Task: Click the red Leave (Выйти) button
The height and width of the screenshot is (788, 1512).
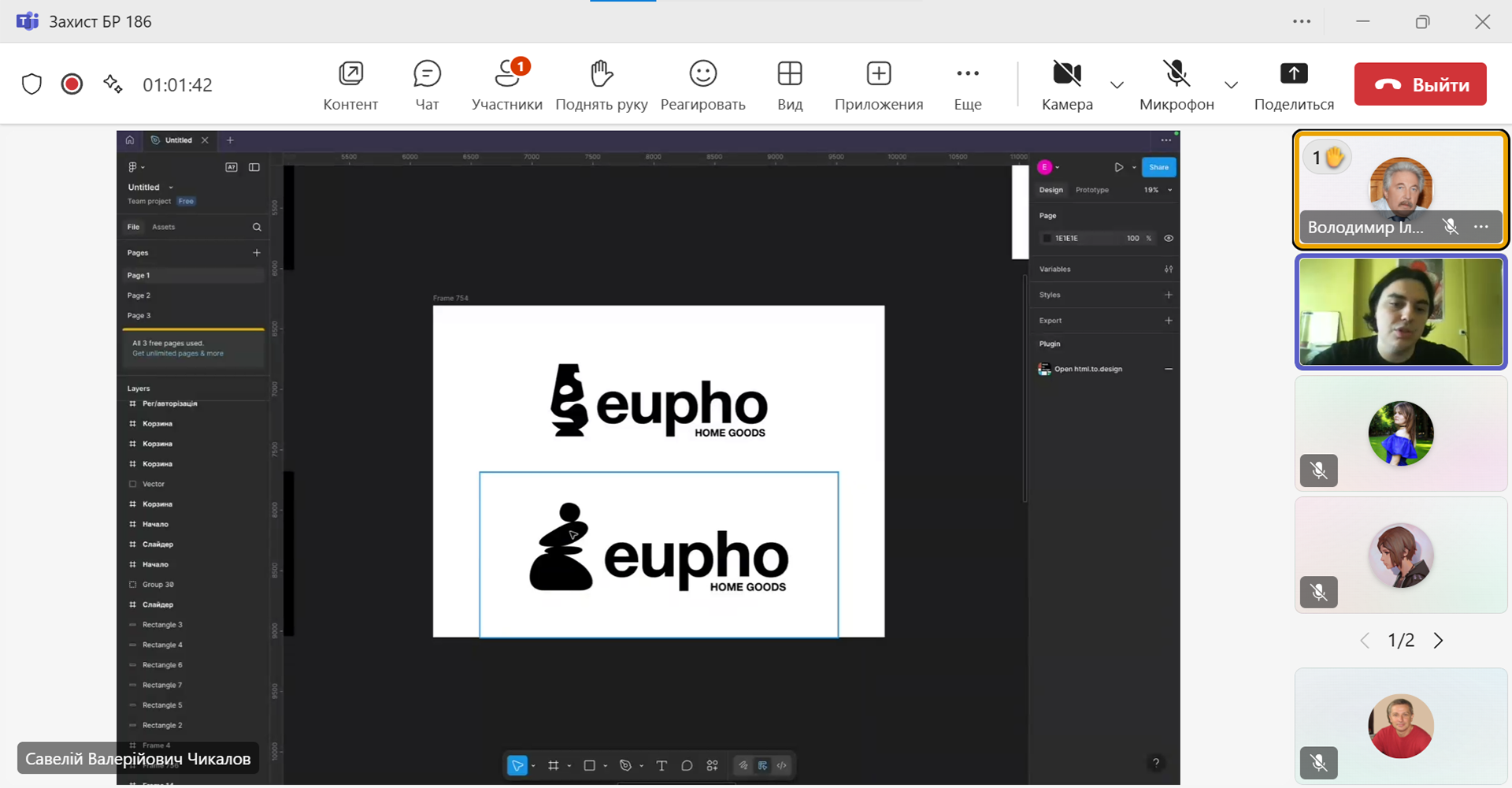Action: coord(1420,84)
